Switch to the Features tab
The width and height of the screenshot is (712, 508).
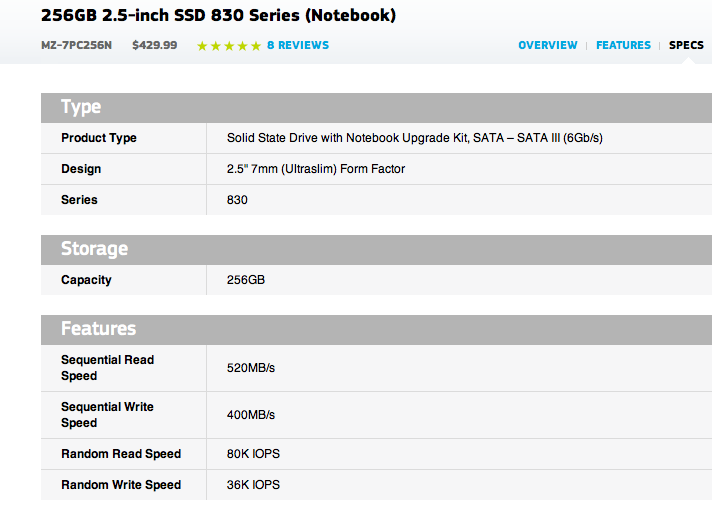click(623, 45)
